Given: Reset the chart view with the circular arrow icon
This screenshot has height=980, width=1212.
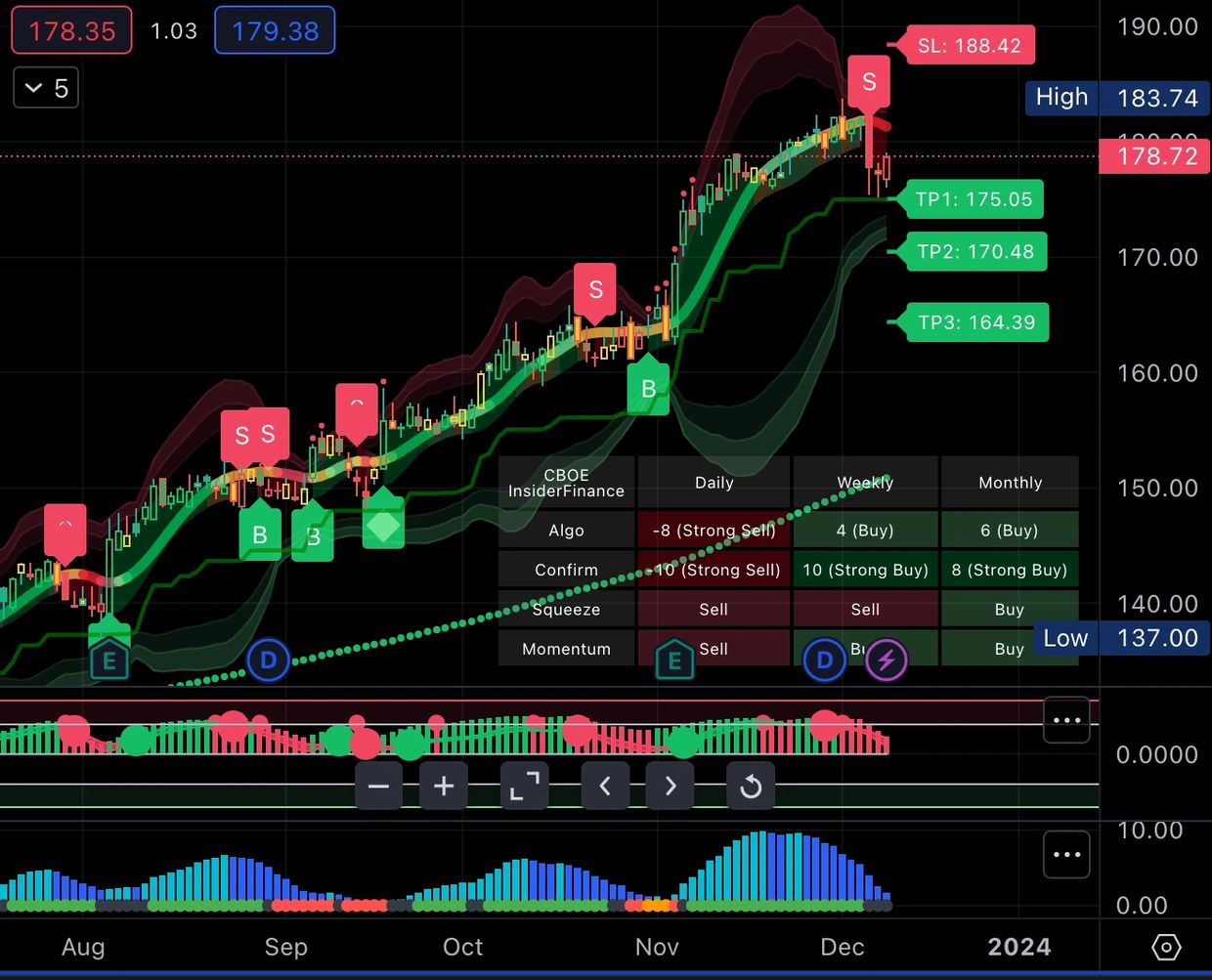Looking at the screenshot, I should point(751,785).
